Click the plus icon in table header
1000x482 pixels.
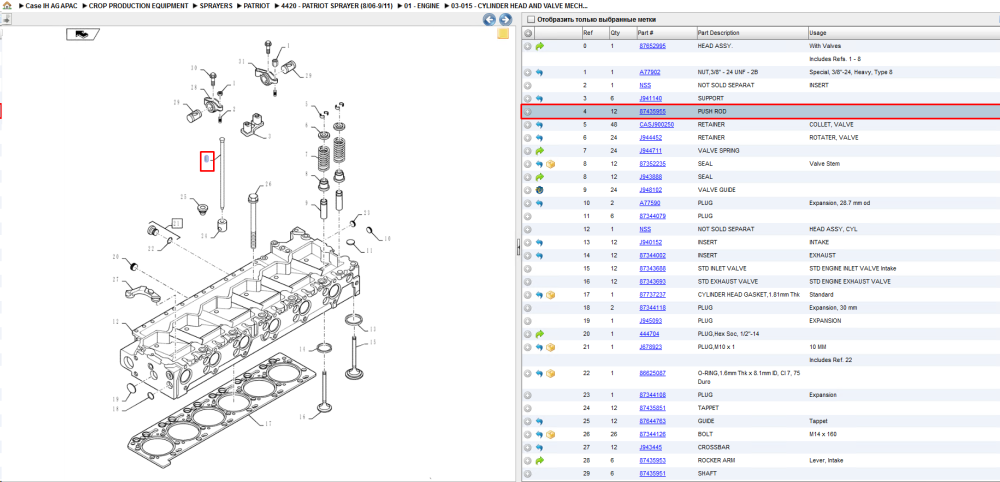(x=528, y=33)
